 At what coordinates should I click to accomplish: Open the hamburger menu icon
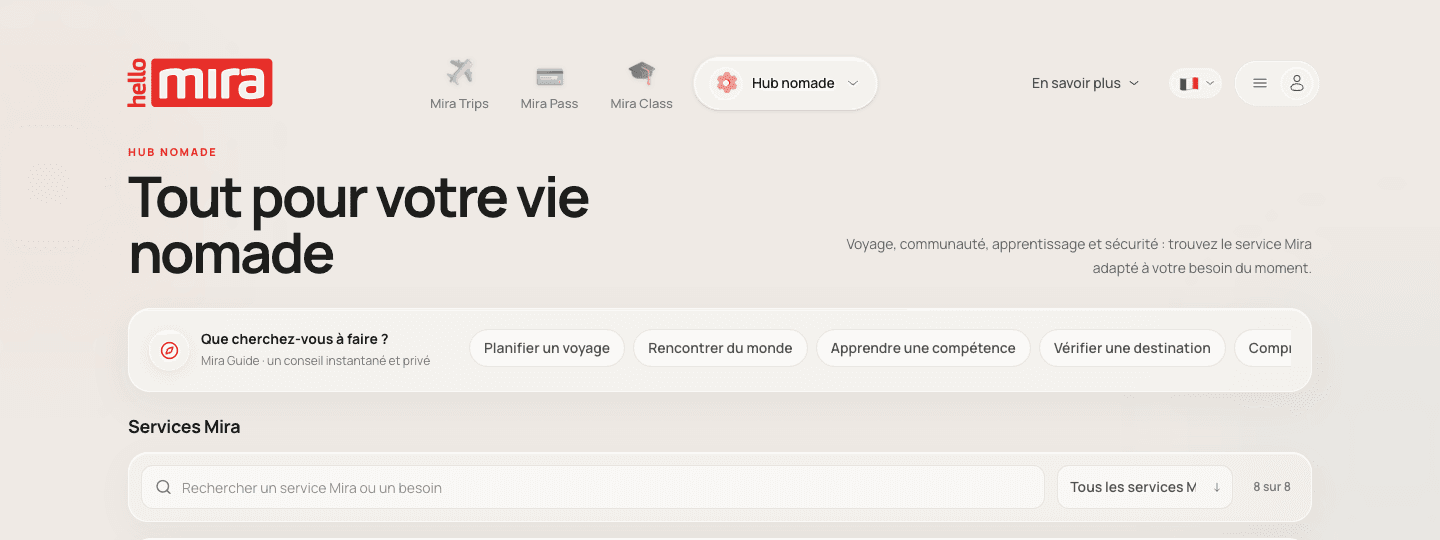1260,83
